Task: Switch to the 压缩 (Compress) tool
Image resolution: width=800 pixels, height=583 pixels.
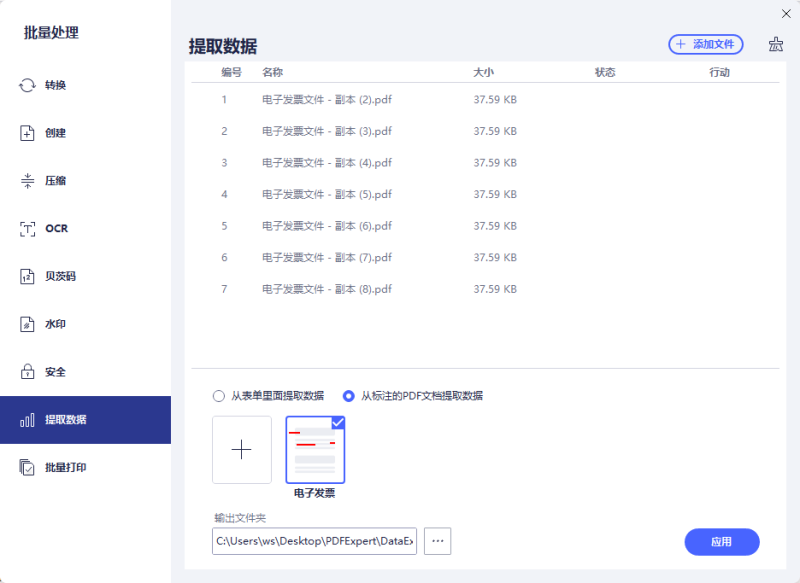Action: (51, 181)
